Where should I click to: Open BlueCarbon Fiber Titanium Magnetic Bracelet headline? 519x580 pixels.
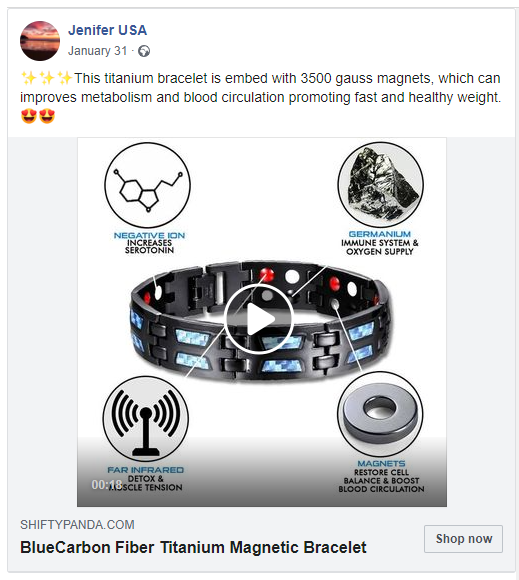(193, 547)
